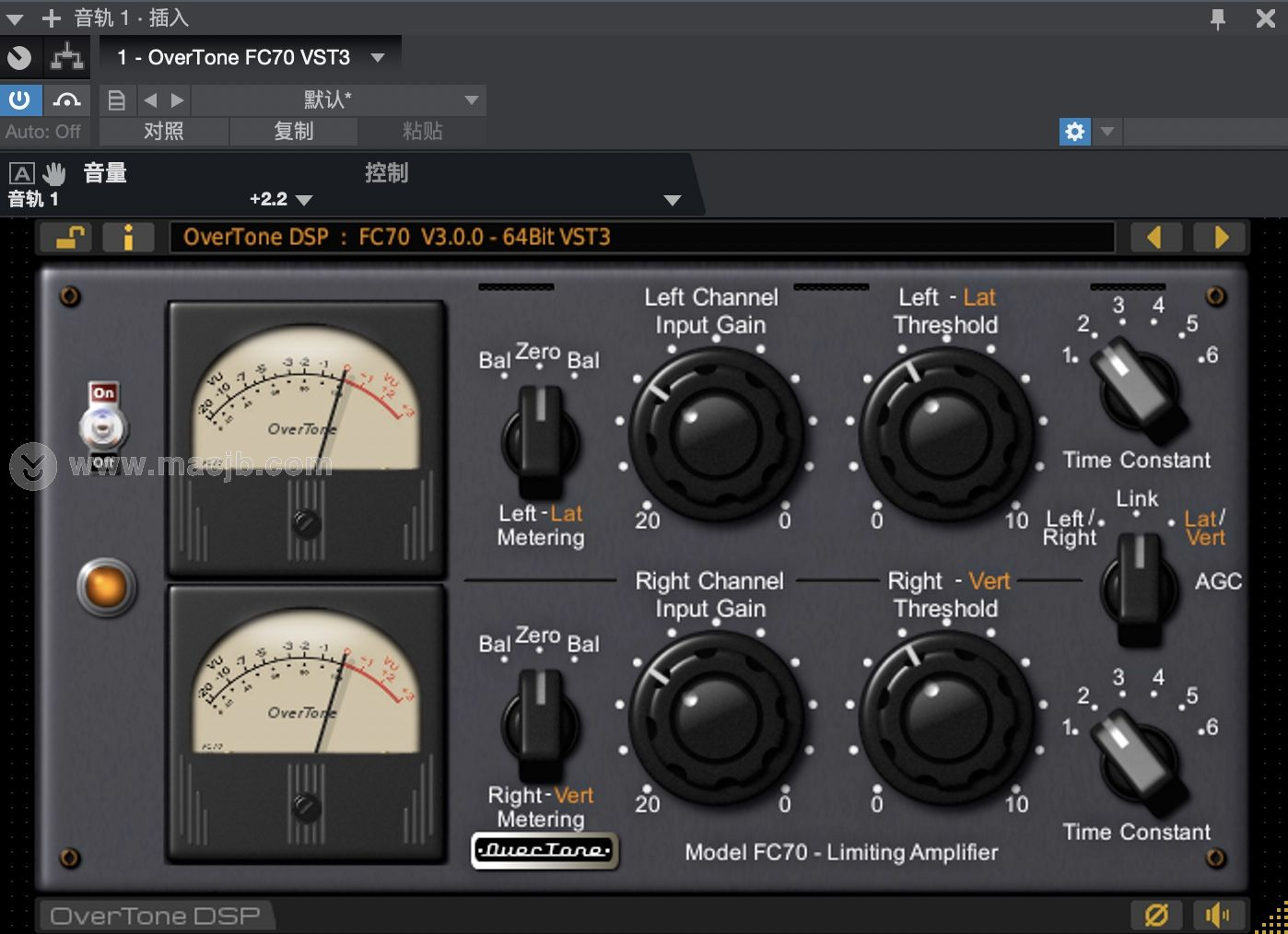Image resolution: width=1288 pixels, height=934 pixels.
Task: Select the hand touch tool icon
Action: pyautogui.click(x=55, y=173)
